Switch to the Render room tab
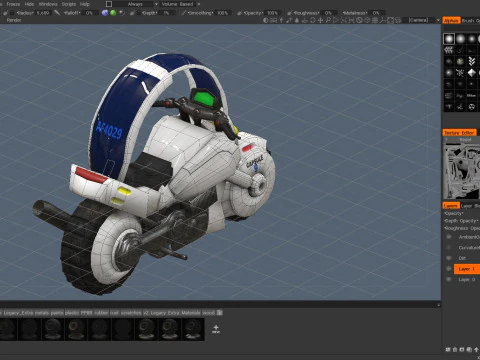The width and height of the screenshot is (480, 360). 14,20
